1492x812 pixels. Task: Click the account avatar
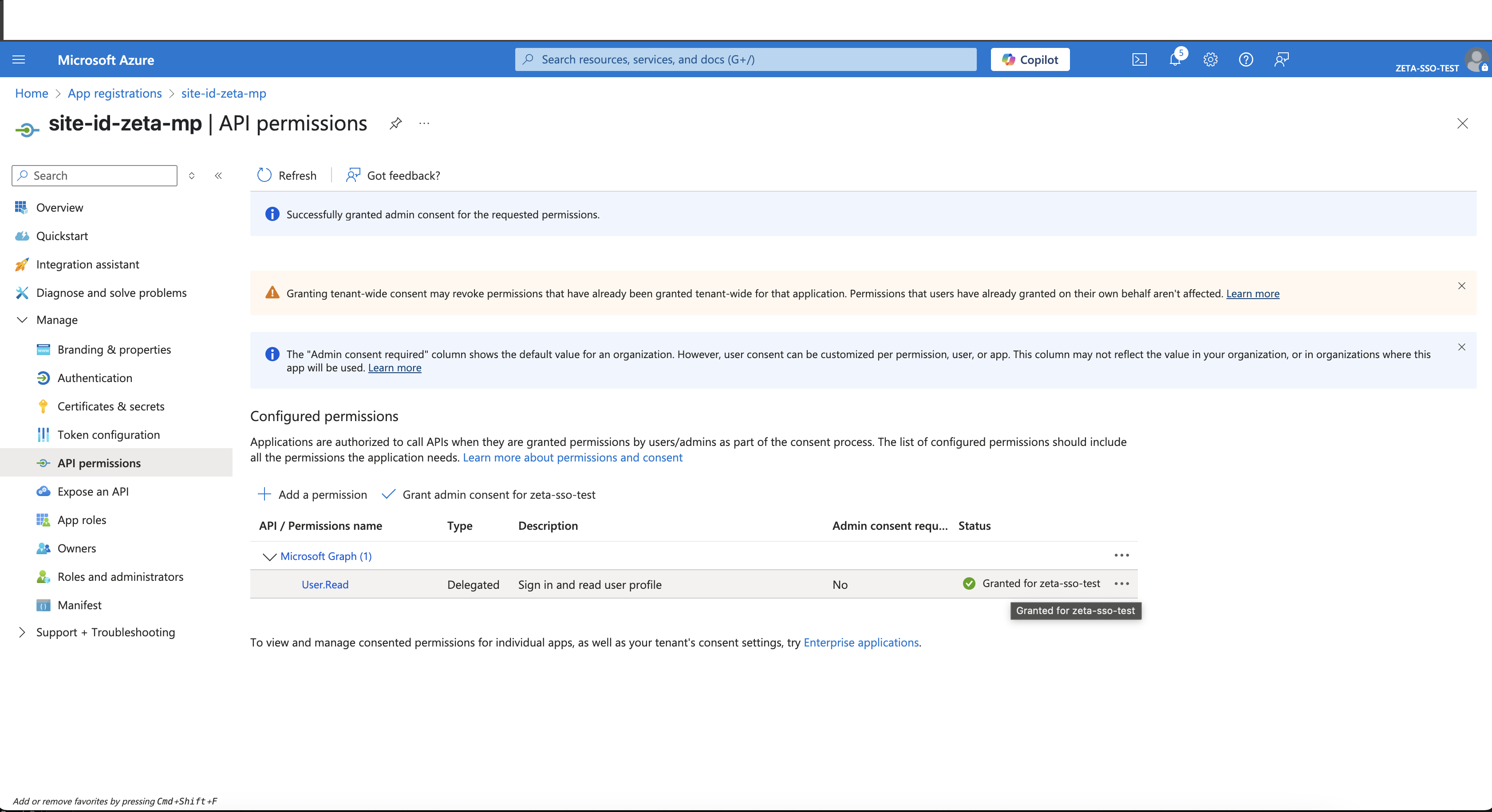pyautogui.click(x=1476, y=60)
